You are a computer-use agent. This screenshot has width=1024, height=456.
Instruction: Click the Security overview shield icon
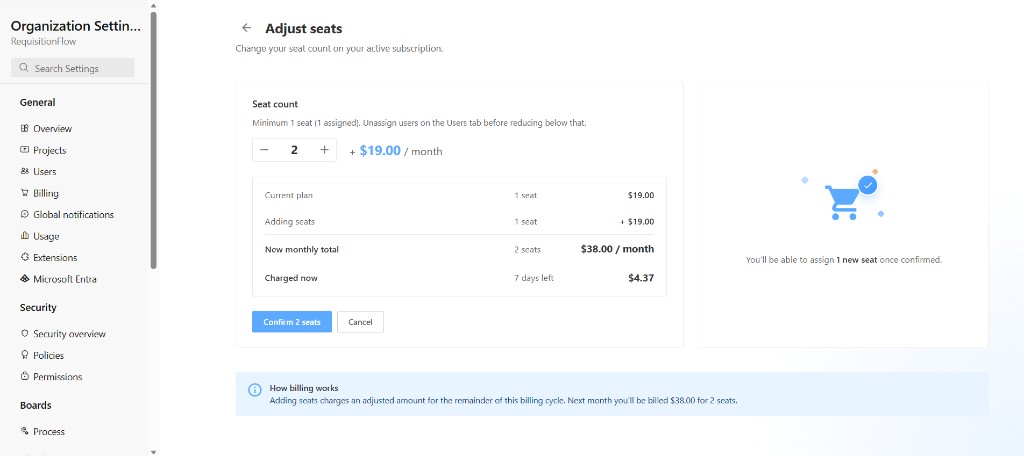click(25, 334)
